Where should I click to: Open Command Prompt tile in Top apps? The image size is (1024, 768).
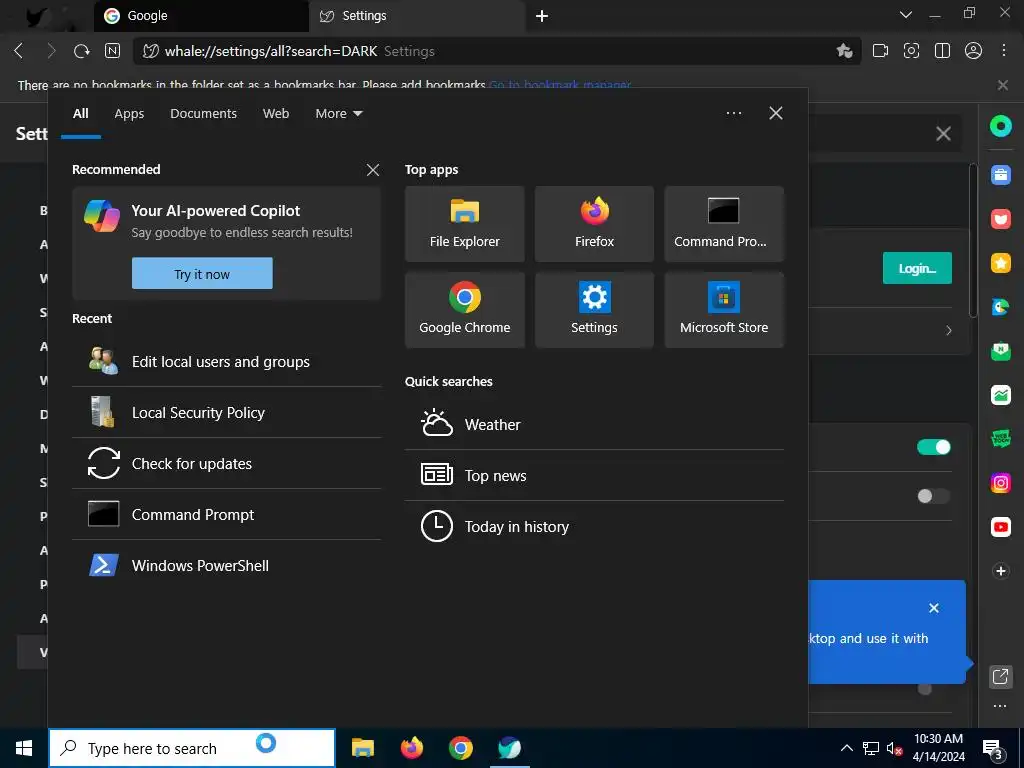click(724, 224)
